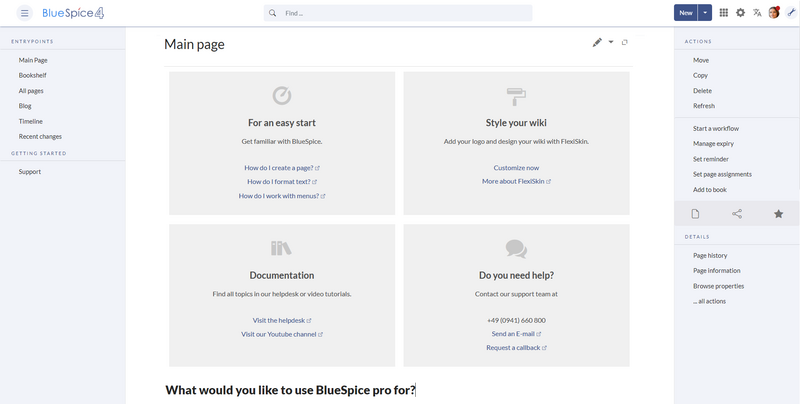Open Browse properties under Details
This screenshot has width=800, height=404.
click(x=718, y=286)
